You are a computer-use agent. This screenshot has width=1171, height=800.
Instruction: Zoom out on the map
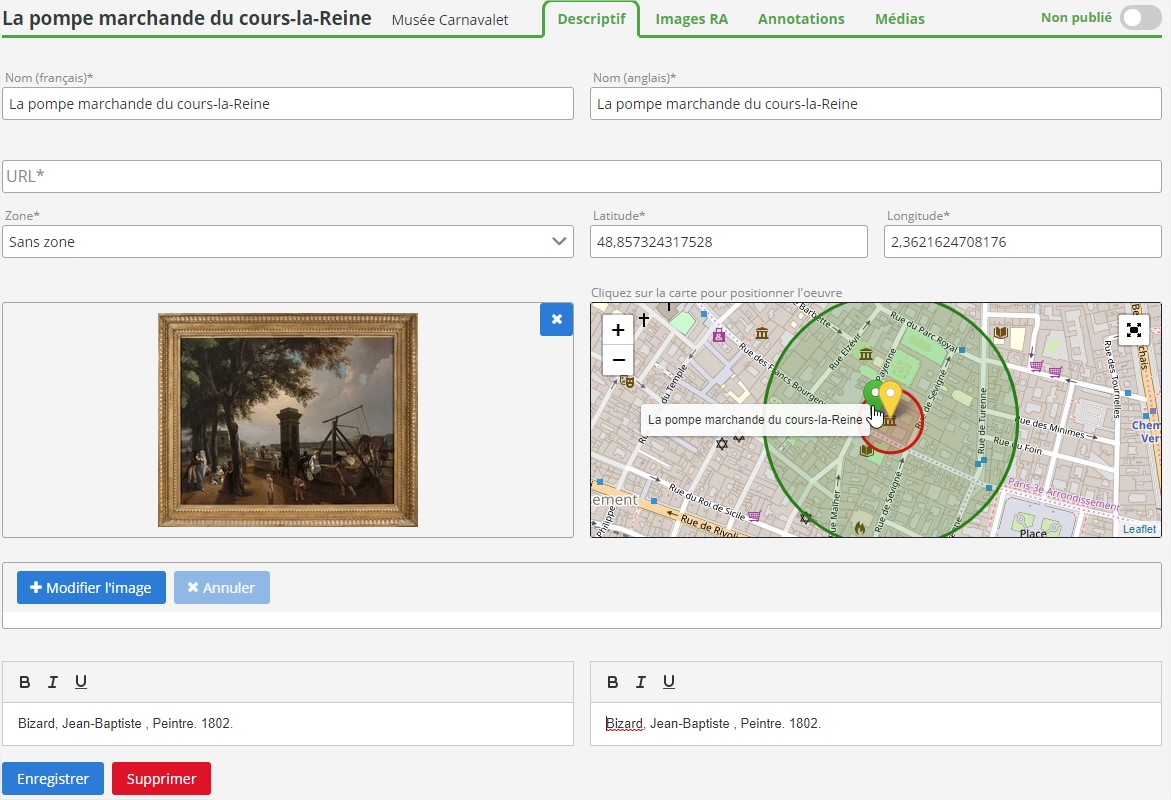[618, 360]
